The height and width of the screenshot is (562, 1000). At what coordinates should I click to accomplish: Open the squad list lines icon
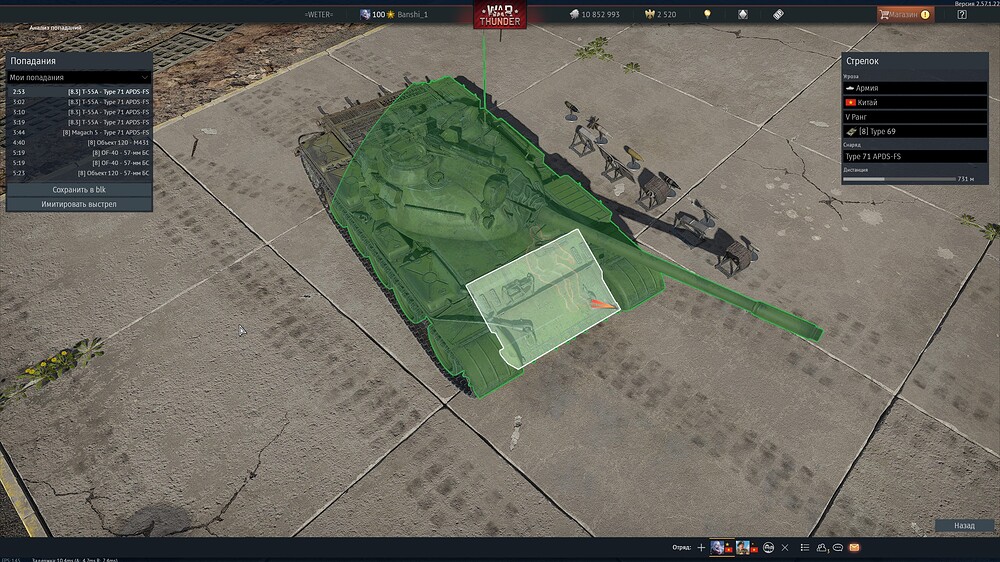click(x=805, y=547)
